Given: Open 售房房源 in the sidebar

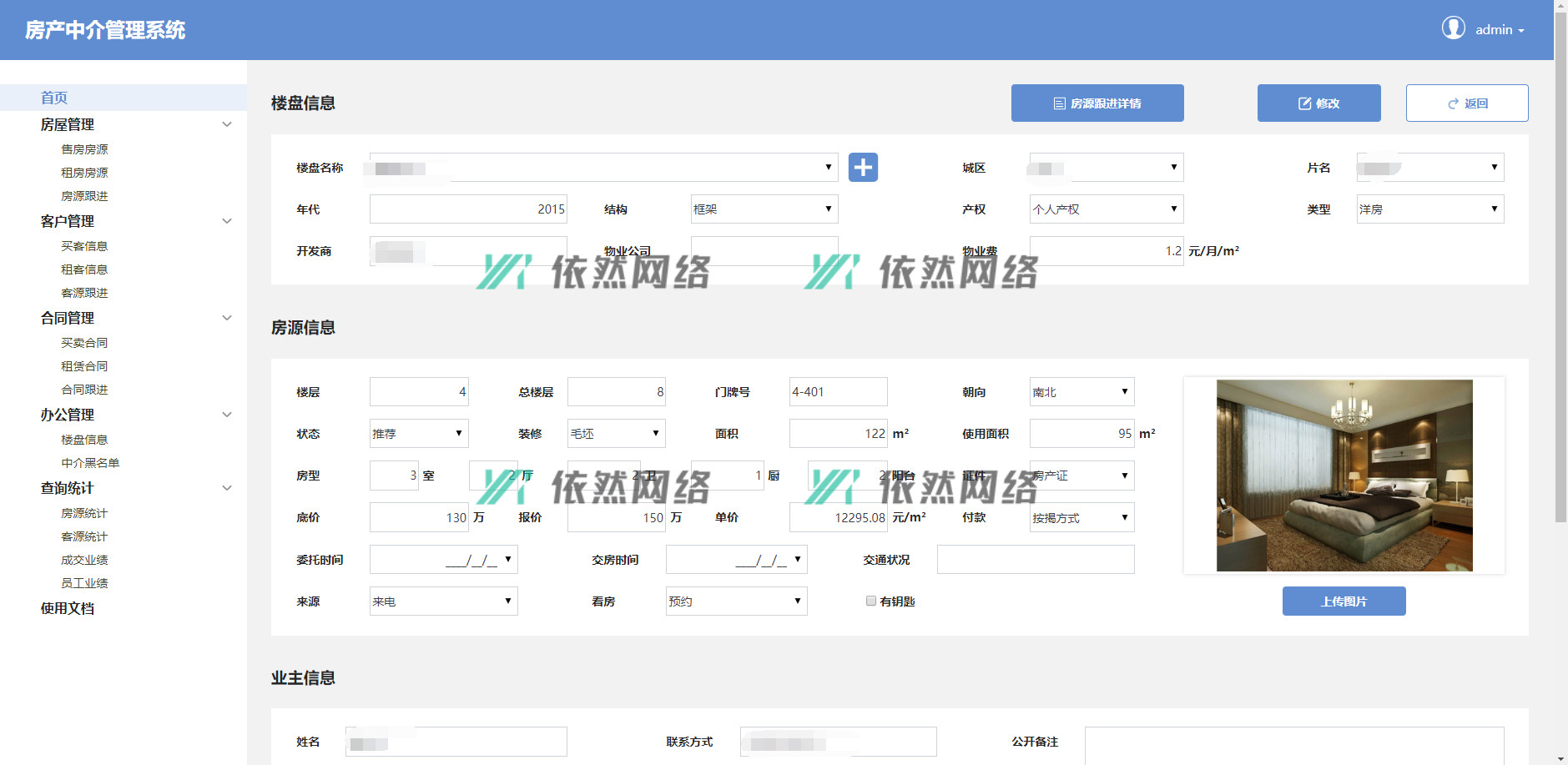Looking at the screenshot, I should click(84, 149).
